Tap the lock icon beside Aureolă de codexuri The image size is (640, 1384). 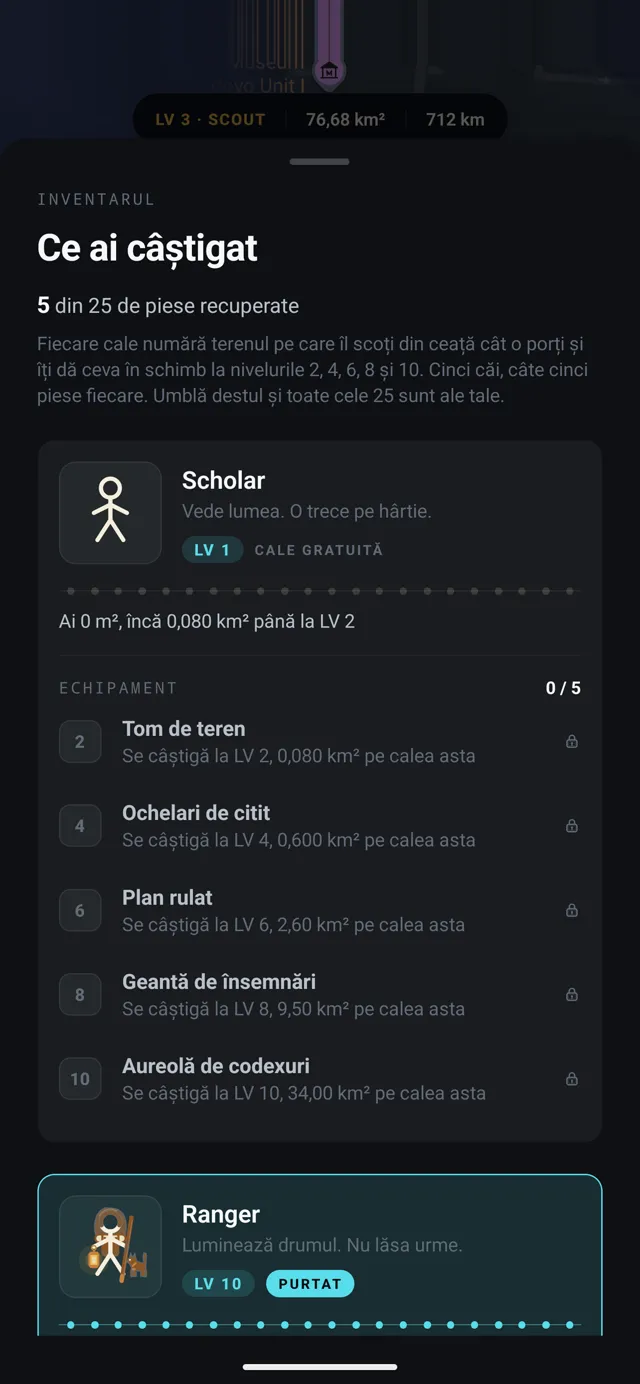[x=572, y=1079]
